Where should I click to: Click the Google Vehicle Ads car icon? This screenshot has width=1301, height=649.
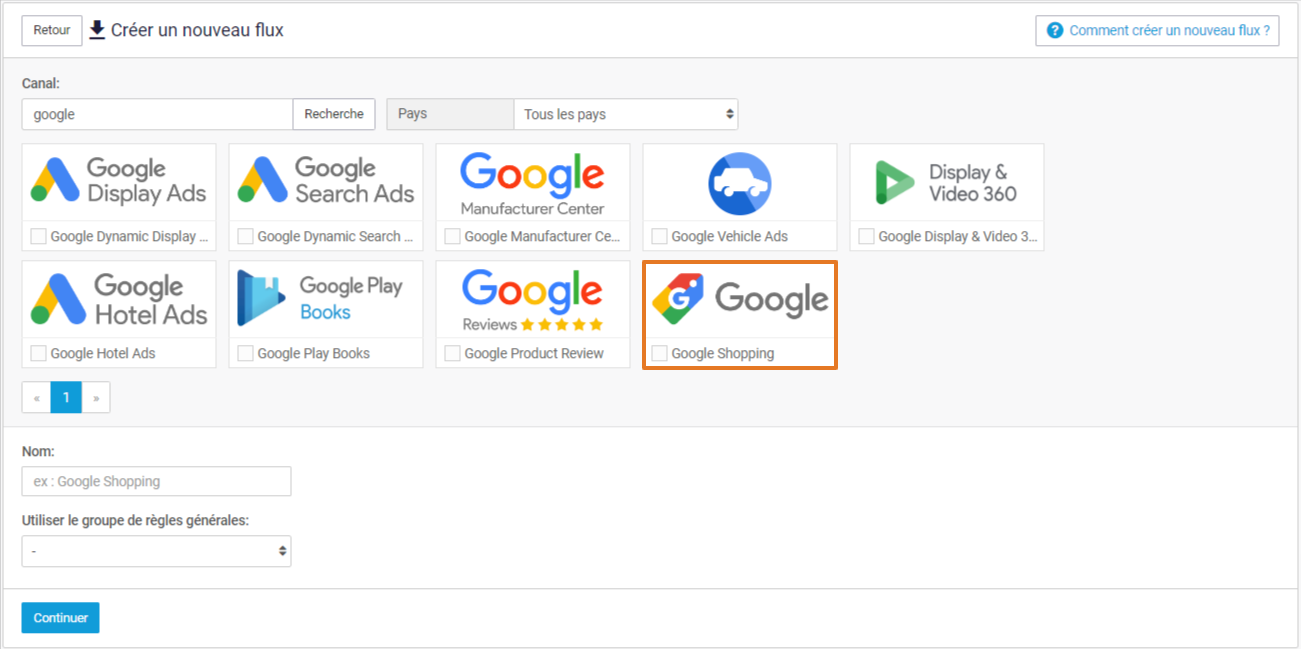coord(740,183)
